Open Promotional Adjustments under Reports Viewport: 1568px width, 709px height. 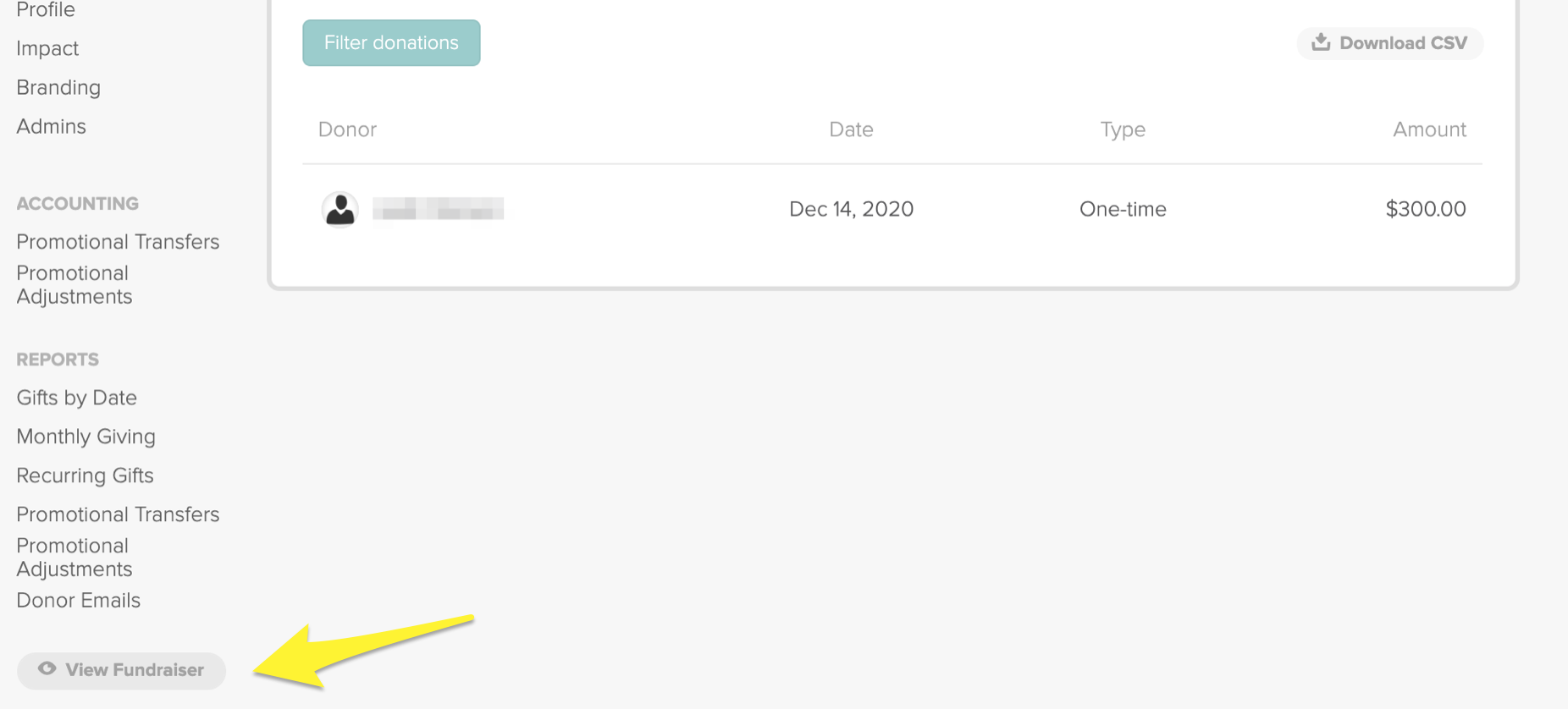coord(75,558)
